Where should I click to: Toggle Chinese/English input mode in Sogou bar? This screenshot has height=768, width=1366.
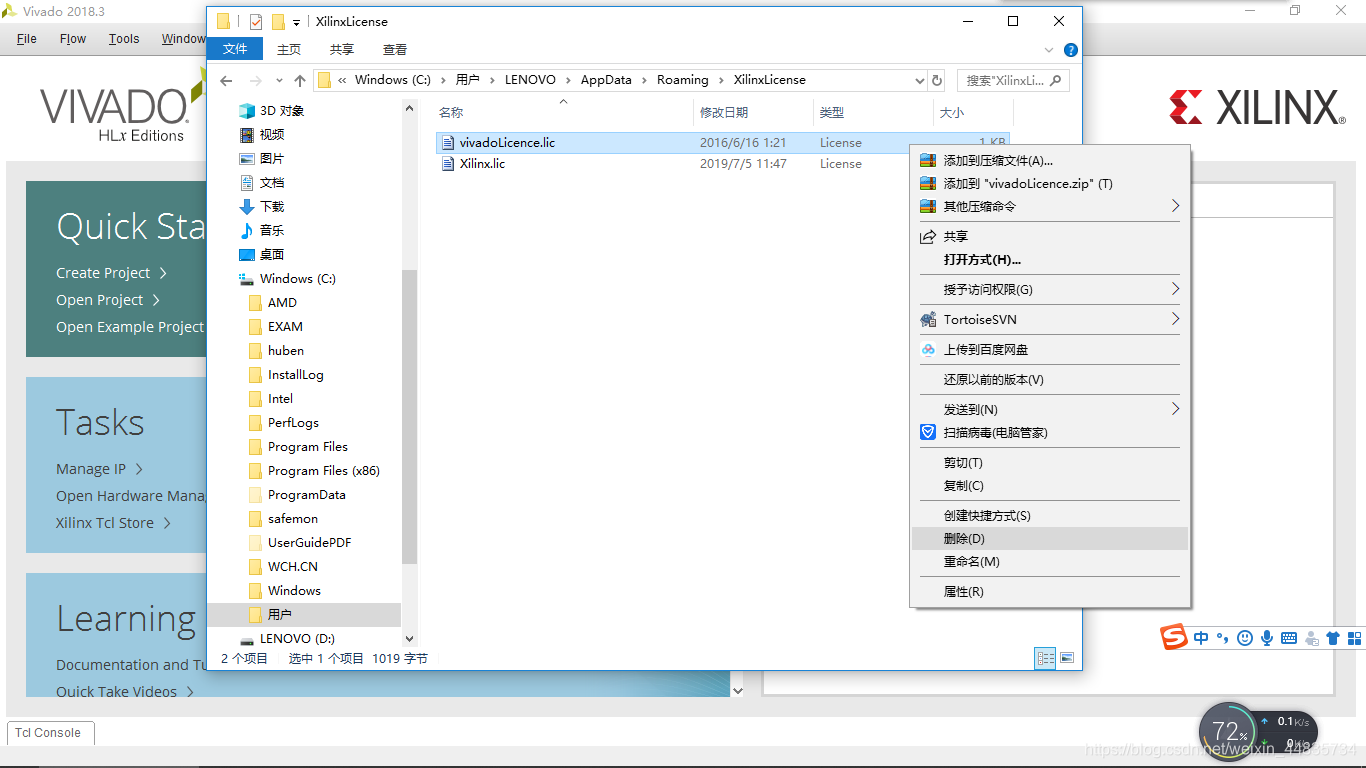click(x=1201, y=637)
